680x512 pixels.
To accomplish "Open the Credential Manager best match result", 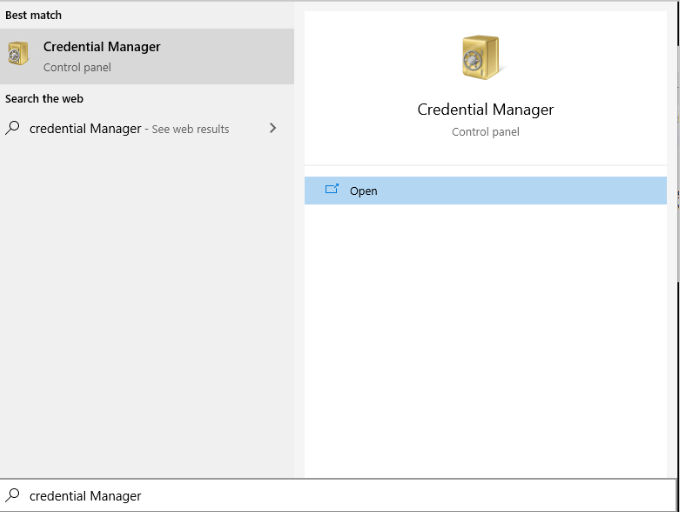I will [x=147, y=56].
